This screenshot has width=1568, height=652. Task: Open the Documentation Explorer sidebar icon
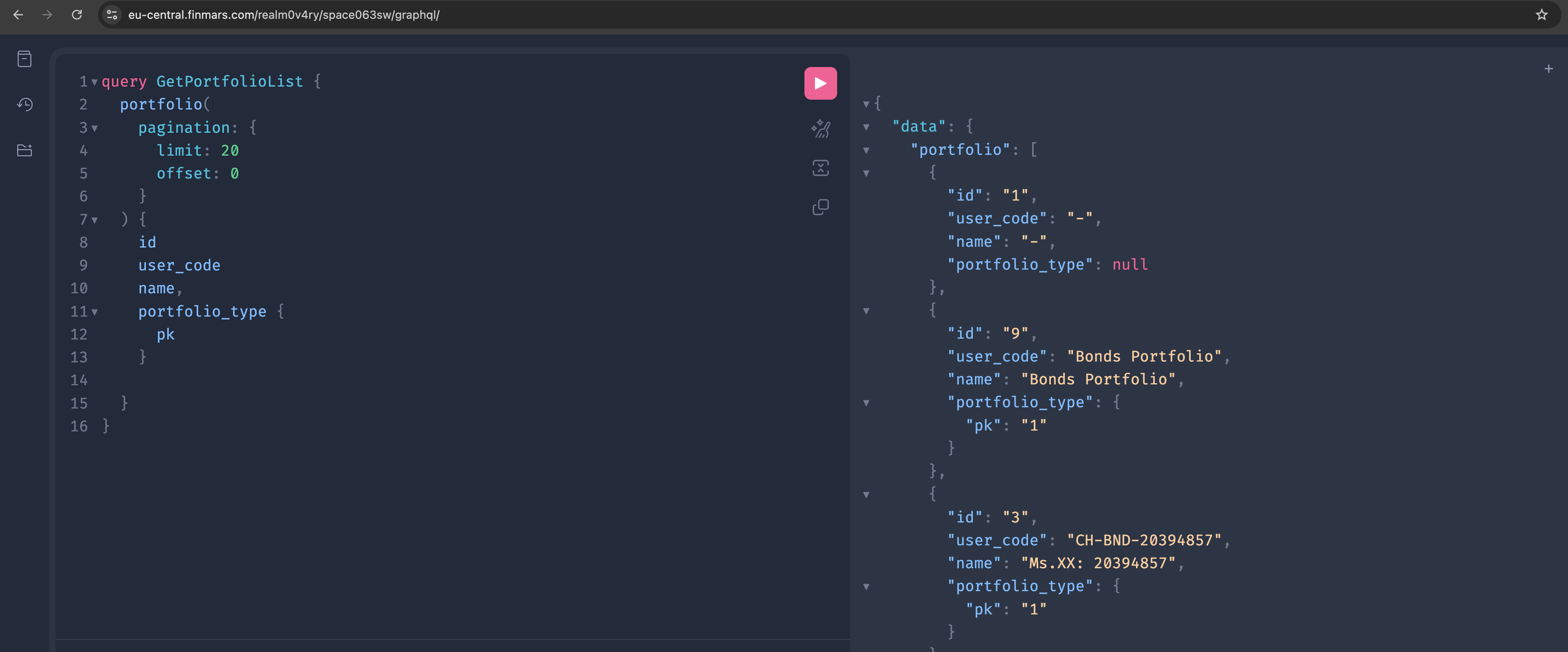[25, 59]
